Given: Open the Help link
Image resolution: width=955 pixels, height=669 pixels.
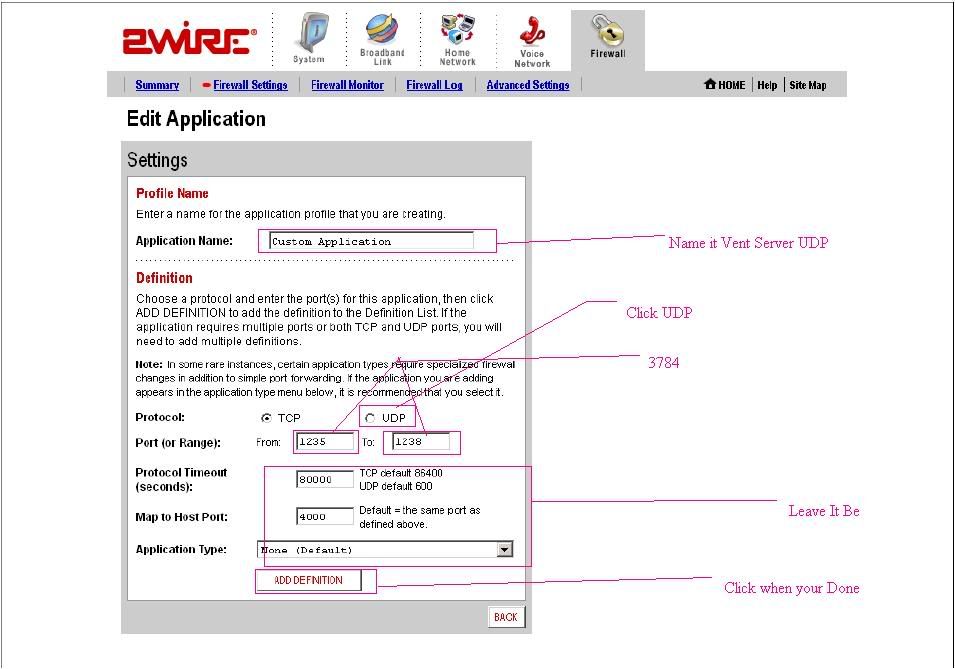Looking at the screenshot, I should click(767, 85).
